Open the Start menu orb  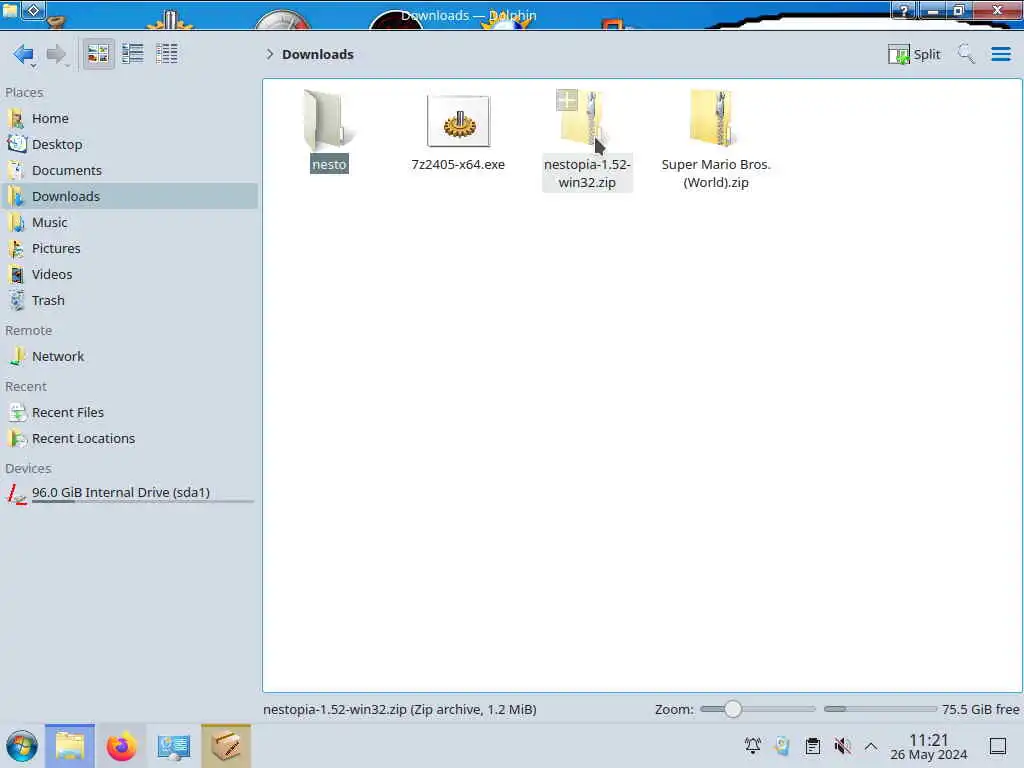pos(22,746)
